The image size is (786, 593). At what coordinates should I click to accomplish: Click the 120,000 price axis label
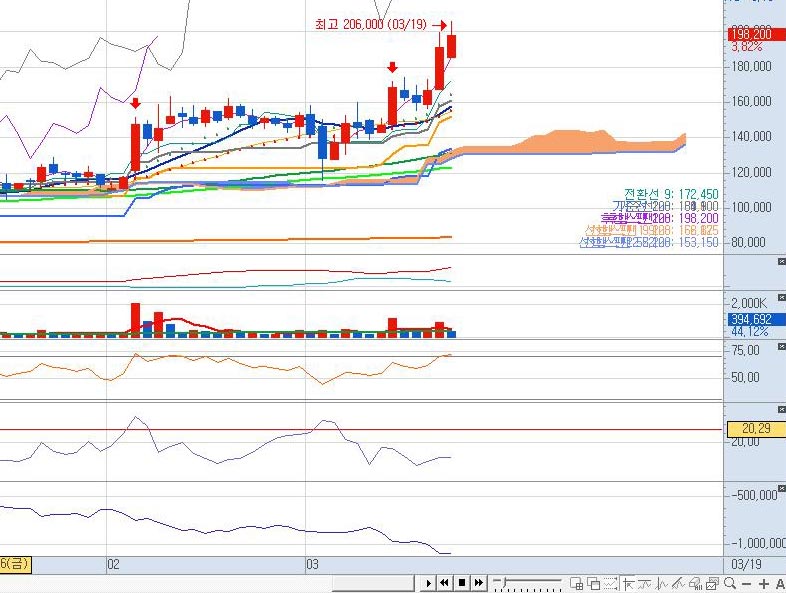click(751, 172)
